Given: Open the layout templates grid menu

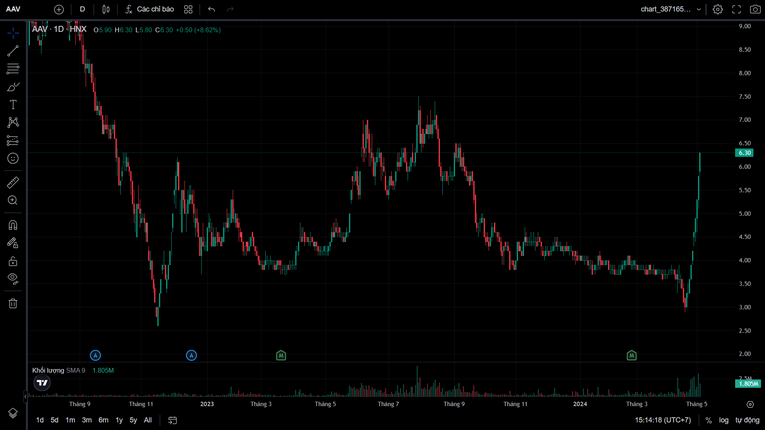Looking at the screenshot, I should click(x=188, y=9).
